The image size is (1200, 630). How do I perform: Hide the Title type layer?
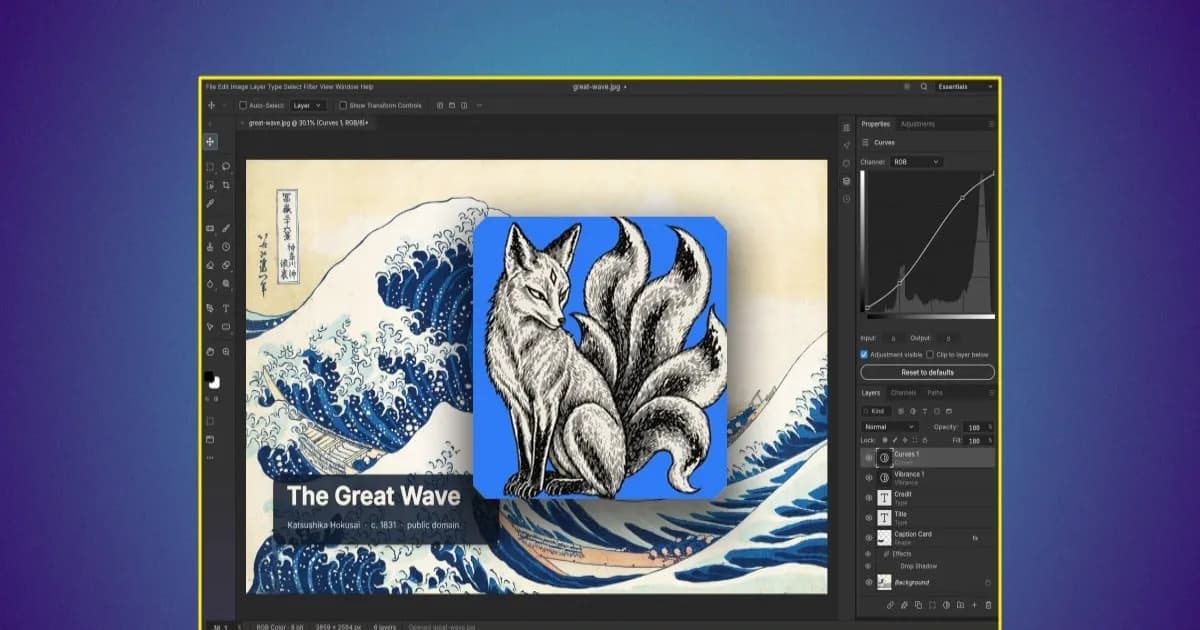click(x=868, y=517)
